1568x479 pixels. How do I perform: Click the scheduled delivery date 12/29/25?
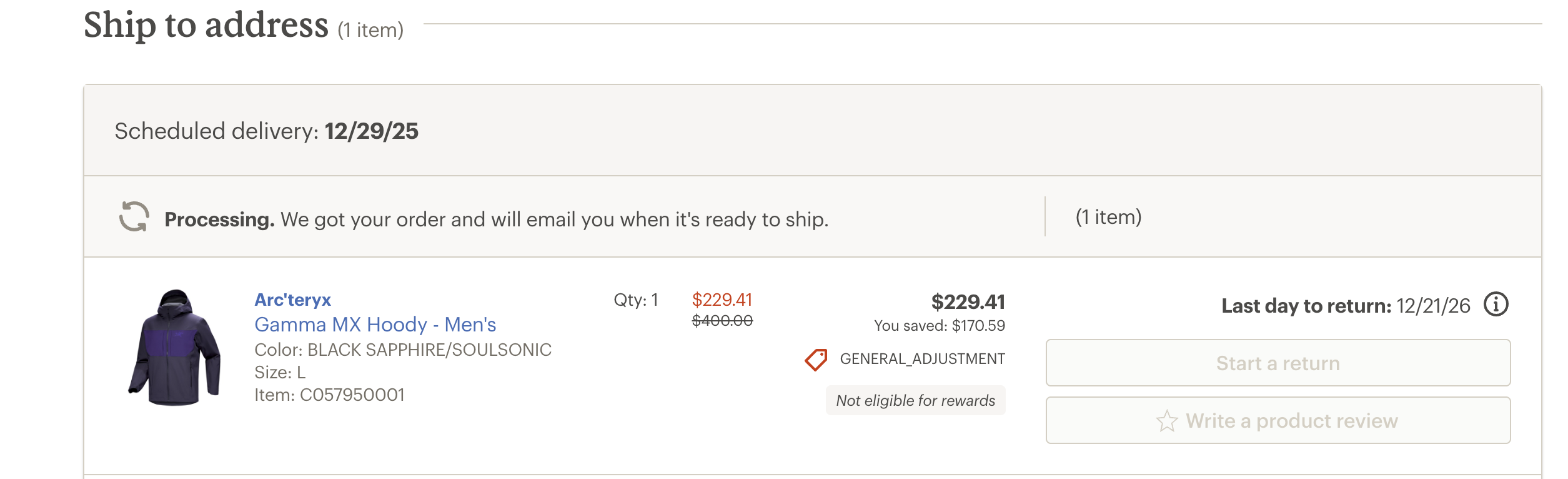point(371,131)
